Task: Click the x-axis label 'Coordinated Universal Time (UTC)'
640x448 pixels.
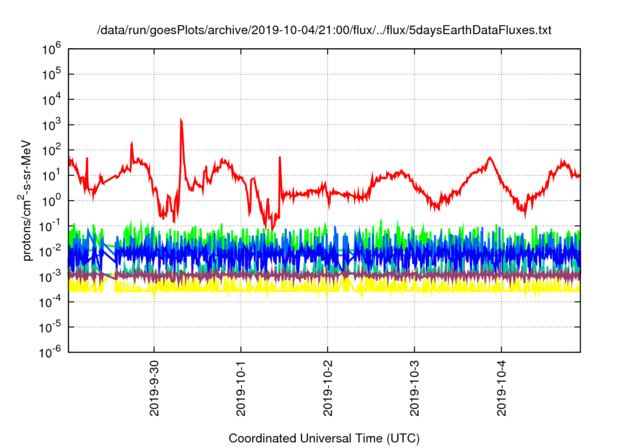Action: 324,438
